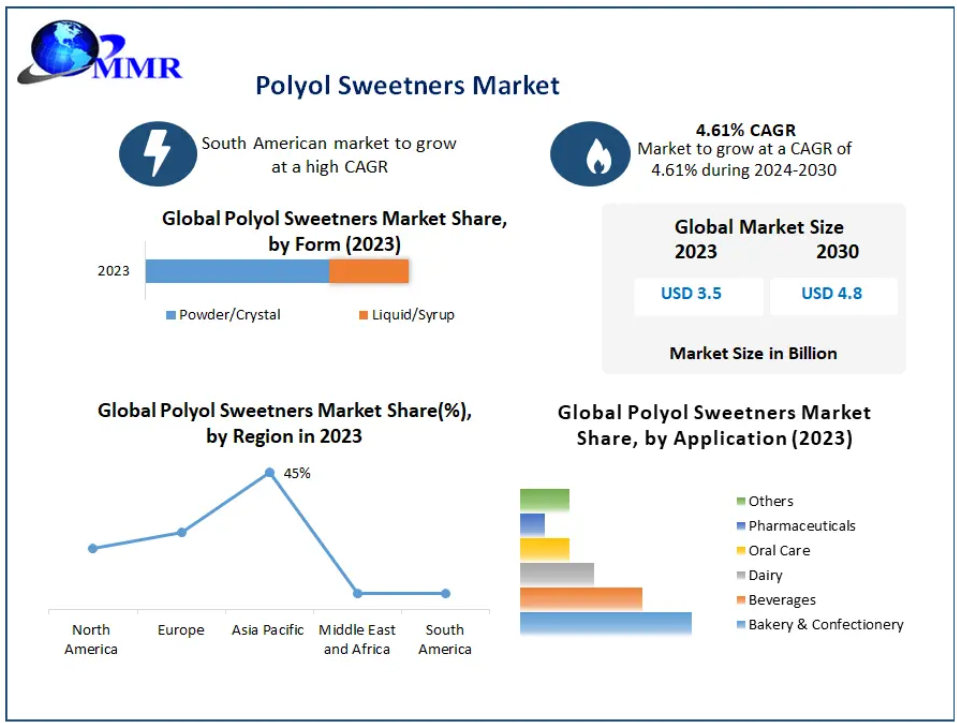Click the USD 4.8 market size box
Image resolution: width=957 pixels, height=723 pixels.
pyautogui.click(x=831, y=294)
